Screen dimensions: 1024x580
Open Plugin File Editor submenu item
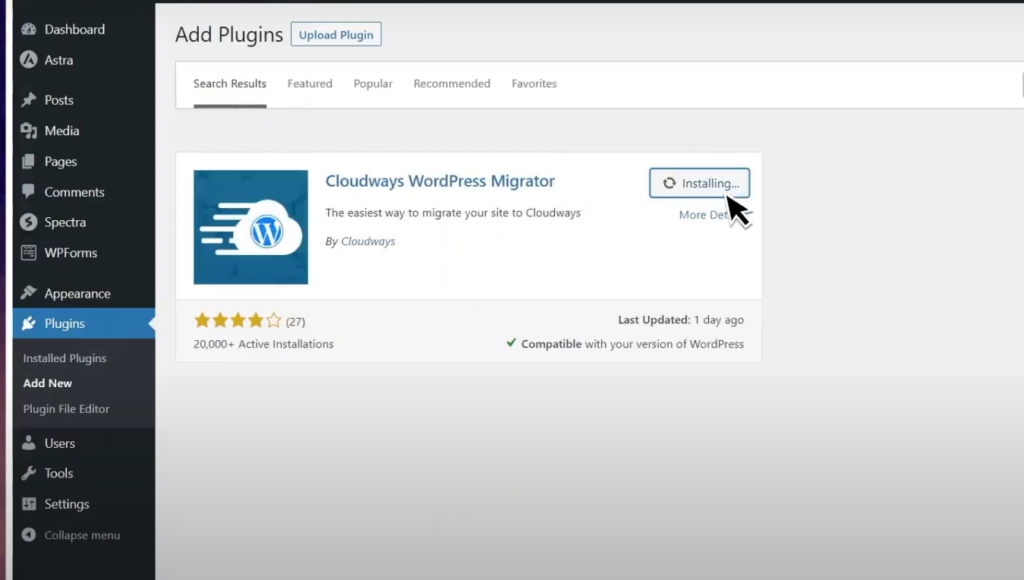[x=66, y=409]
